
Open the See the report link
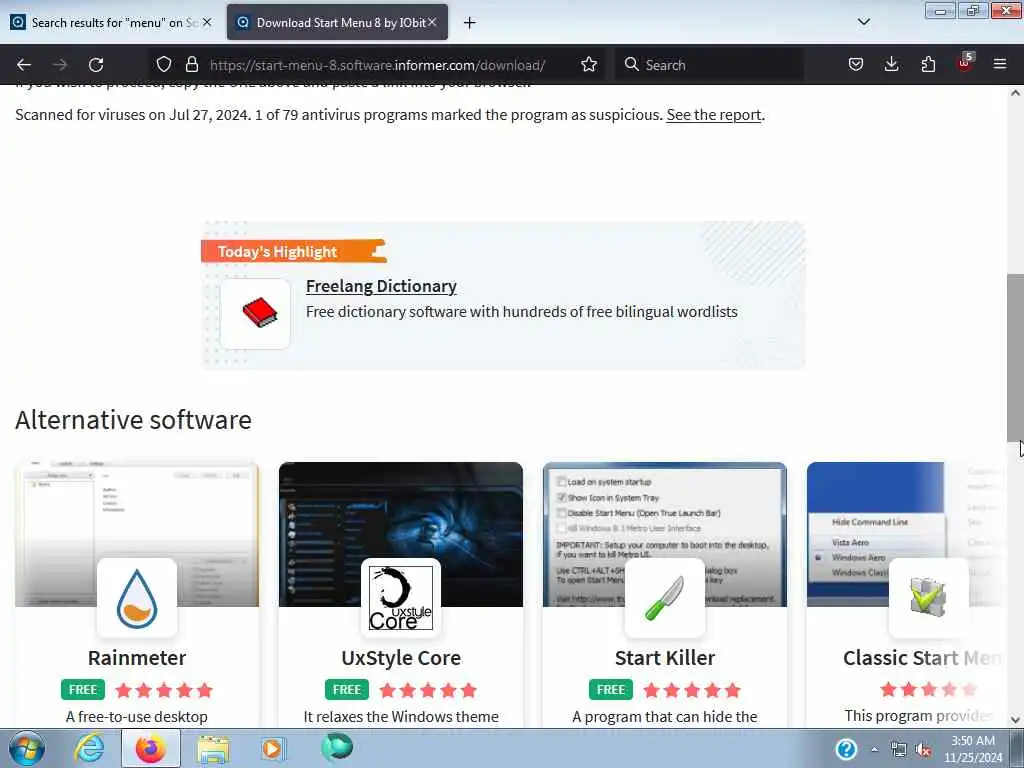pyautogui.click(x=714, y=115)
